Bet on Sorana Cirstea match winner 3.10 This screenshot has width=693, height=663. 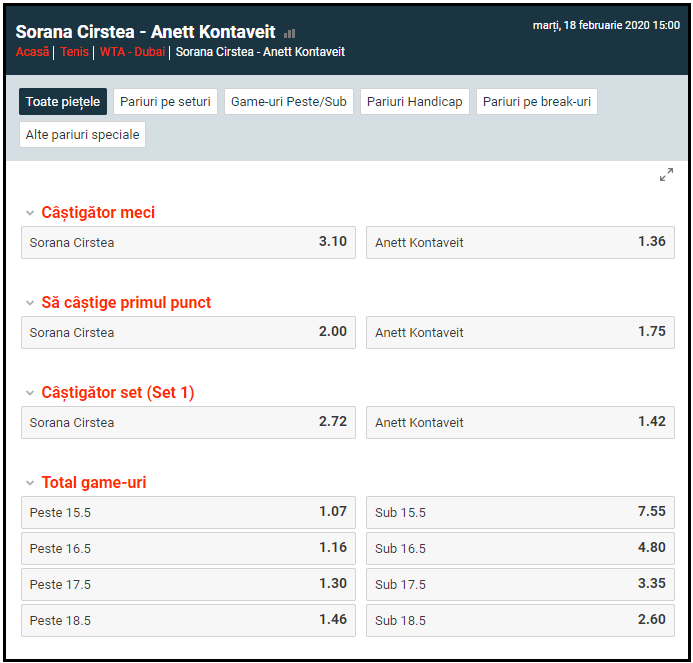coord(188,242)
